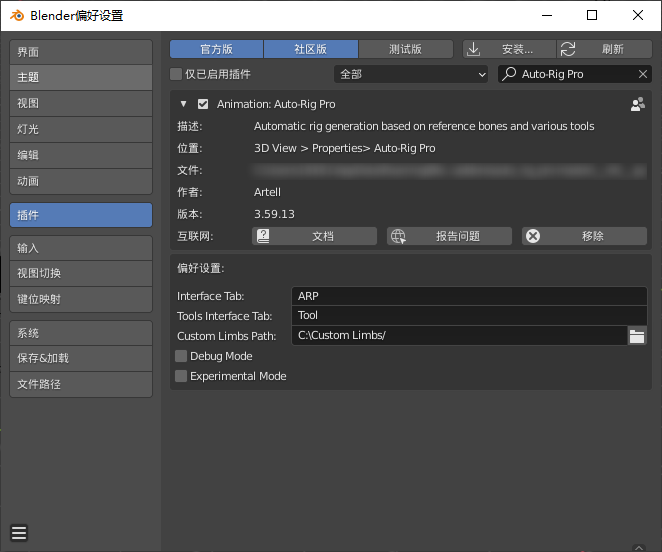The image size is (662, 552).
Task: Click the 报告问题 report issue button
Action: pyautogui.click(x=449, y=236)
